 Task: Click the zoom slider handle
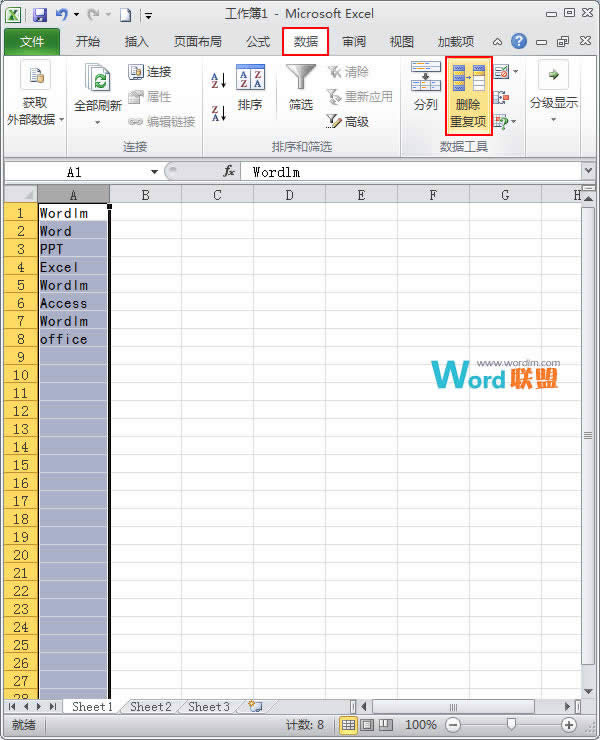pyautogui.click(x=511, y=724)
